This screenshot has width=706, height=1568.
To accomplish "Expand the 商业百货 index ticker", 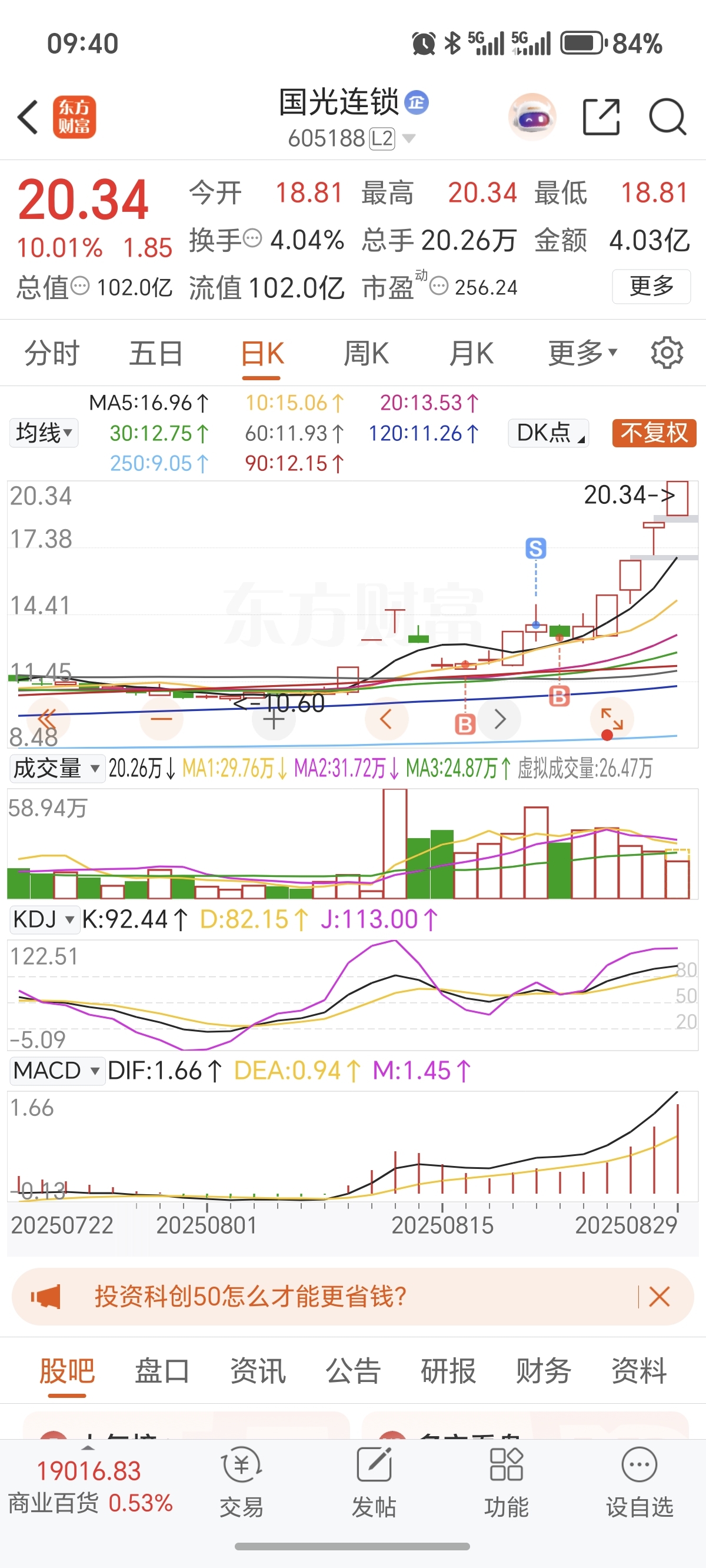I will [x=89, y=1447].
